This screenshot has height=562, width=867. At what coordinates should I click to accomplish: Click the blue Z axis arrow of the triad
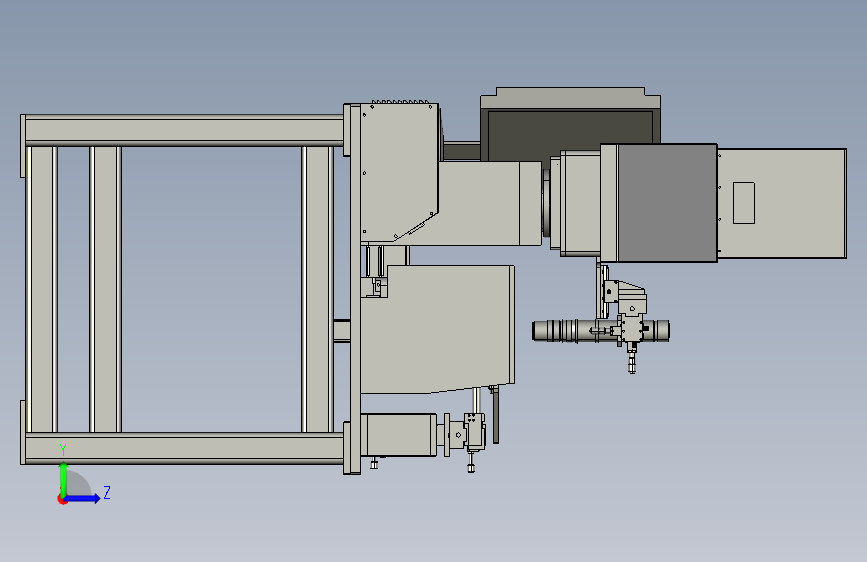pyautogui.click(x=83, y=498)
